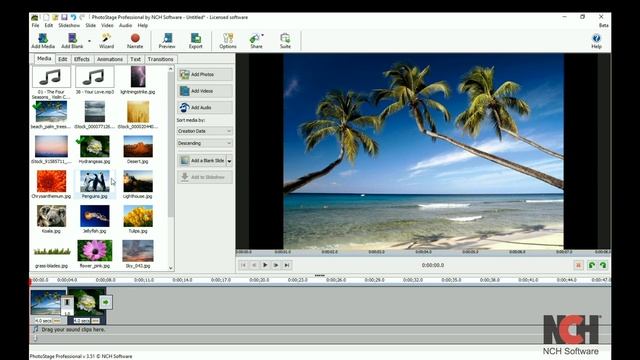The image size is (640, 360).
Task: Switch to the Effects tab
Action: pyautogui.click(x=82, y=59)
